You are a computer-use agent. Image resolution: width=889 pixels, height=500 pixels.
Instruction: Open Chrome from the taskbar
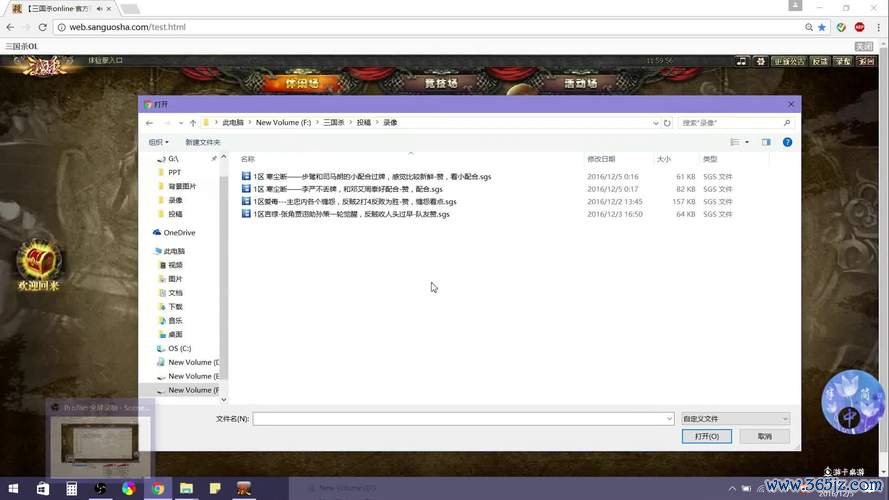pos(158,489)
